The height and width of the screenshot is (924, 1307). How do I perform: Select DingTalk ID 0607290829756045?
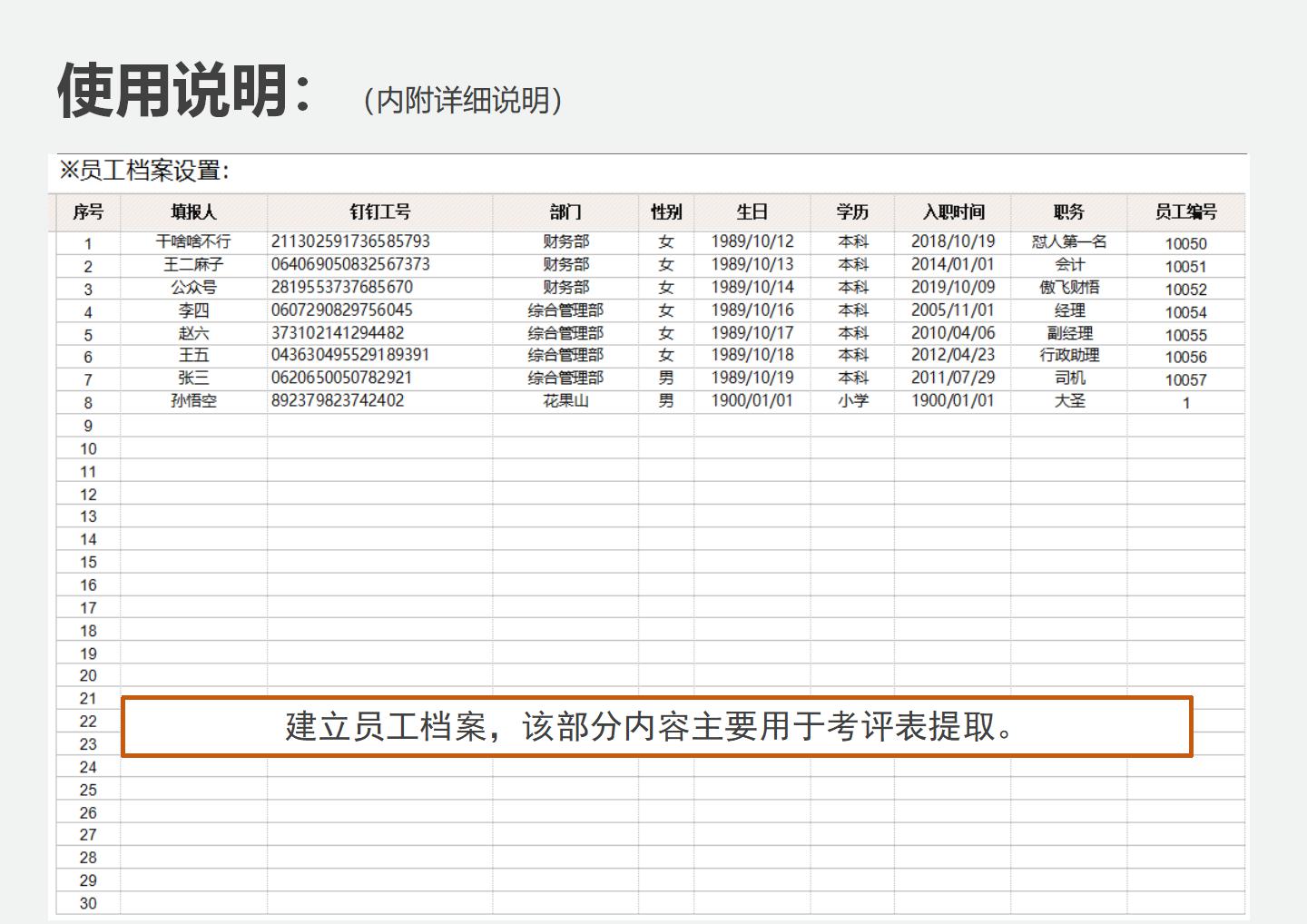tap(342, 310)
